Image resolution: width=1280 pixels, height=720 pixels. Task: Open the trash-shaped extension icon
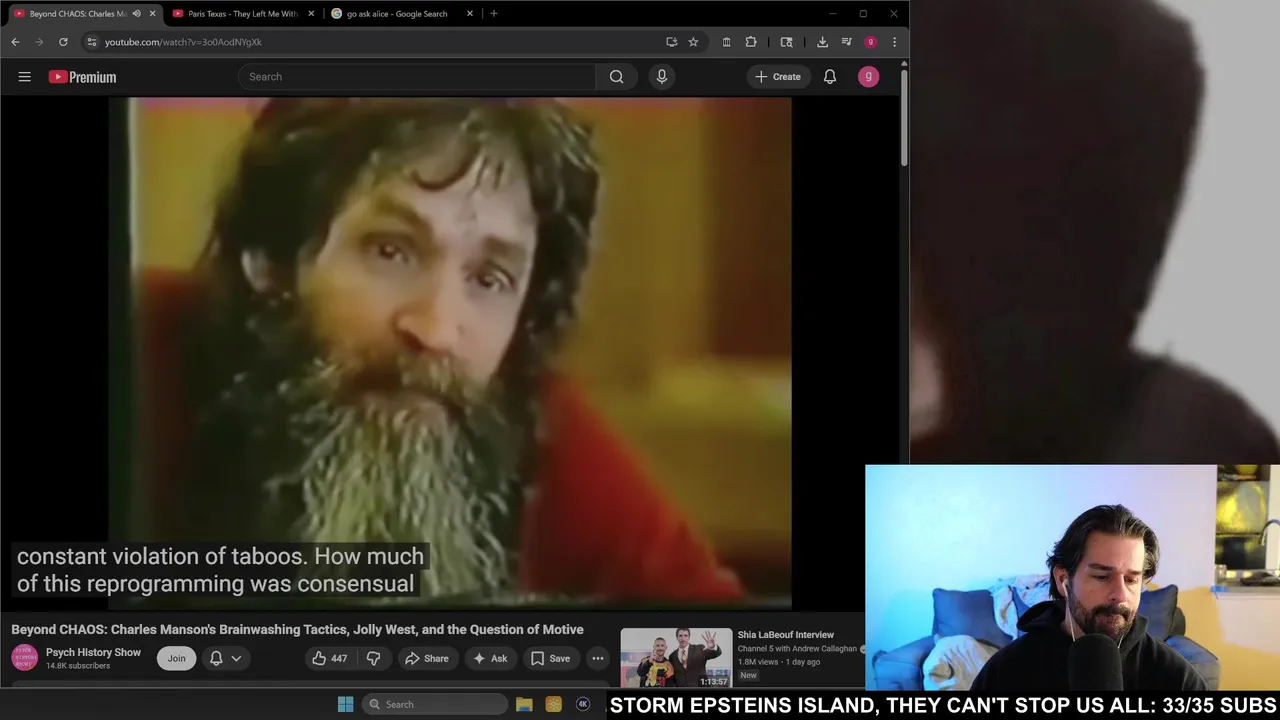727,42
